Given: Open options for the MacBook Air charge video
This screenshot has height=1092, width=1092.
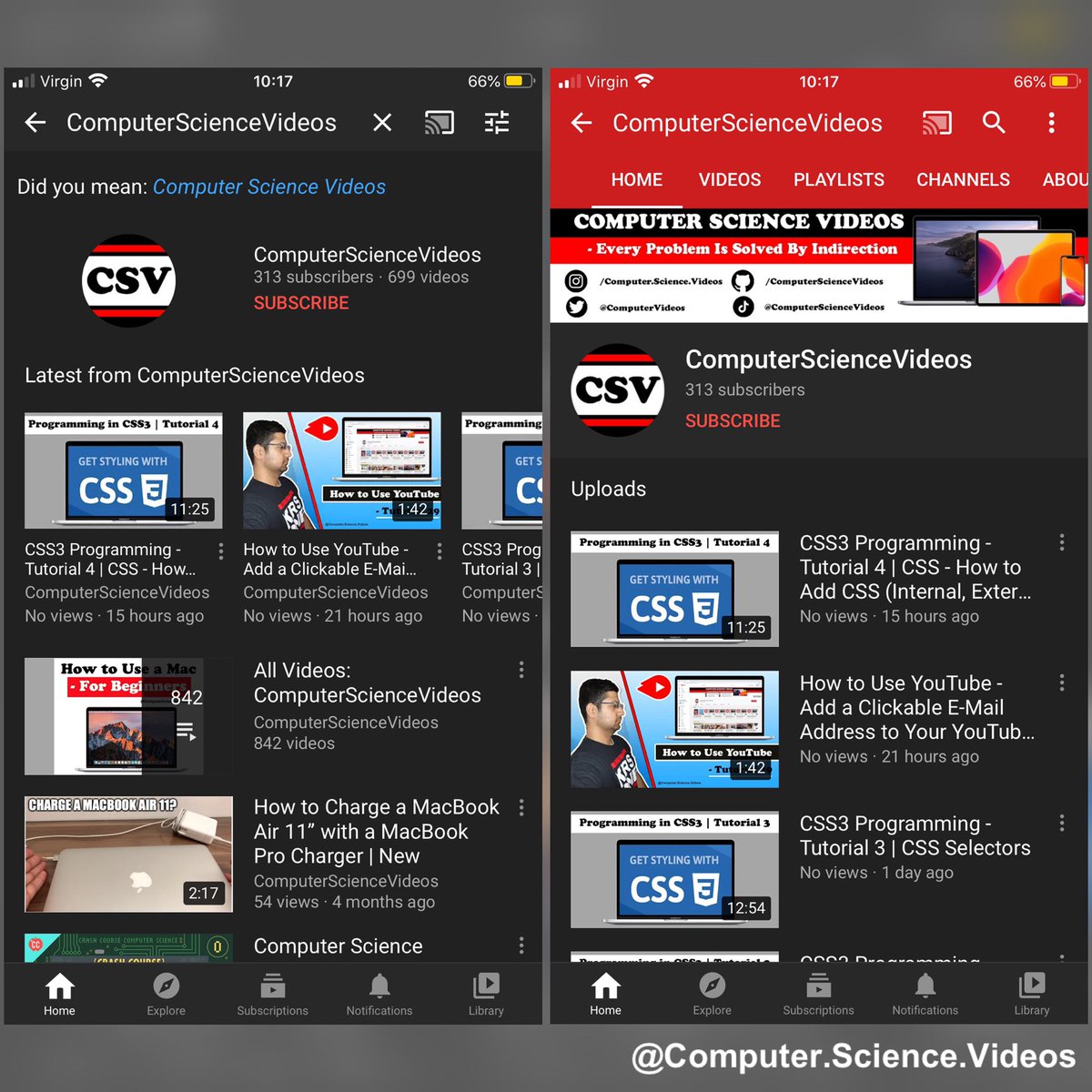Looking at the screenshot, I should click(x=521, y=808).
